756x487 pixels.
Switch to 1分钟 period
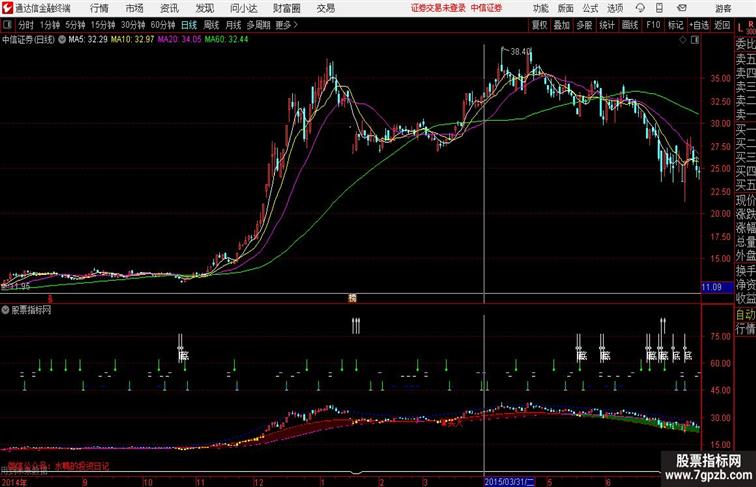pyautogui.click(x=50, y=25)
